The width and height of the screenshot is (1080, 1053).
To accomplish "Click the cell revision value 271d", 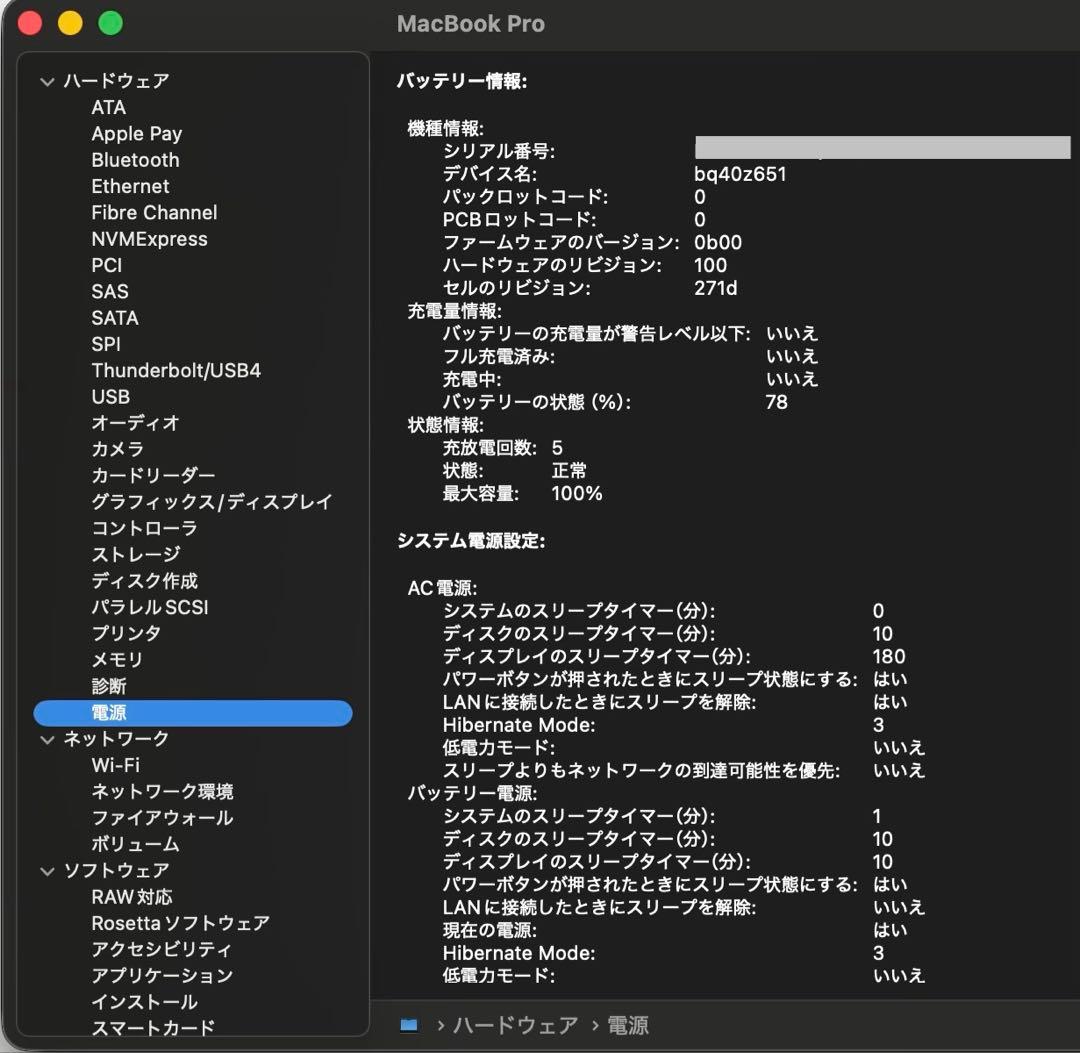I will (x=716, y=288).
